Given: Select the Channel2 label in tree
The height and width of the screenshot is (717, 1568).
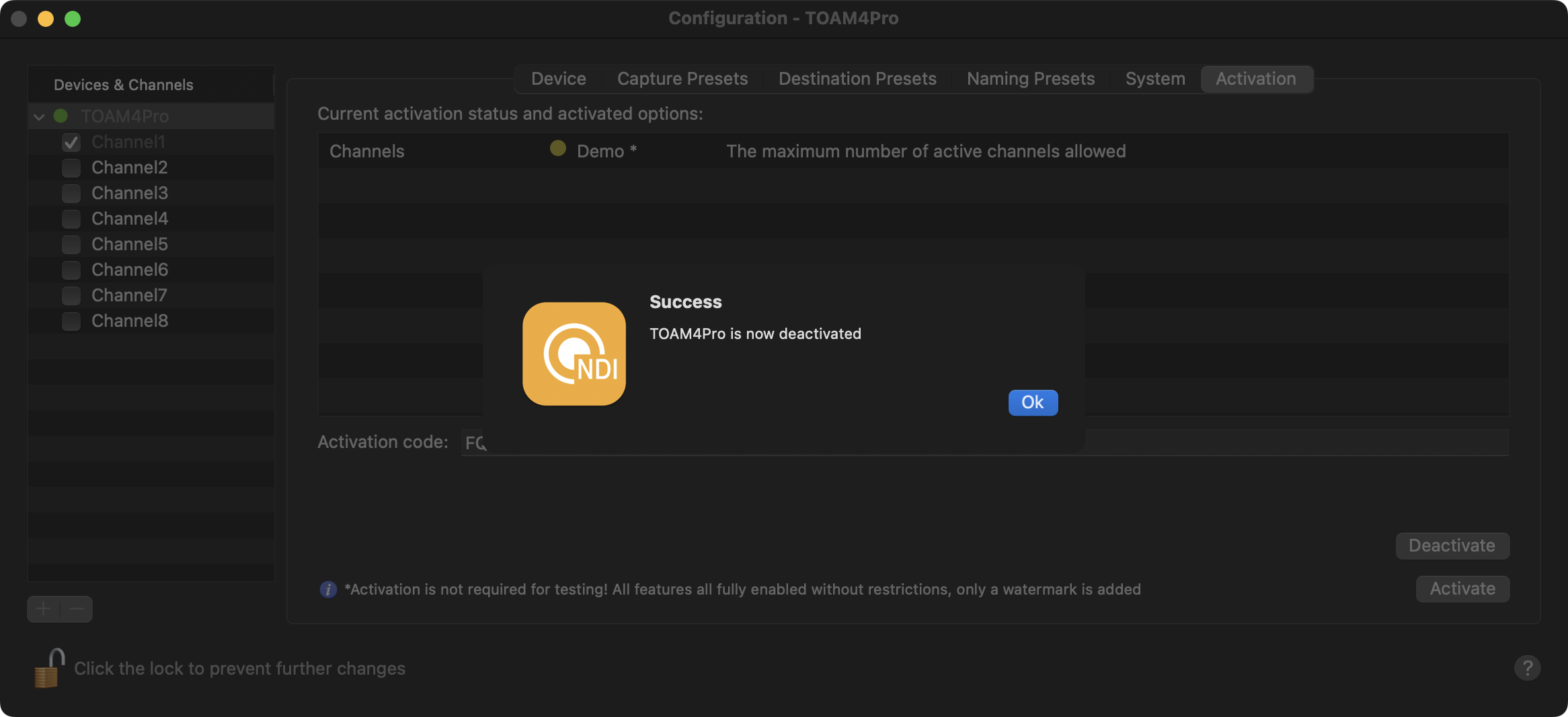Looking at the screenshot, I should point(130,167).
